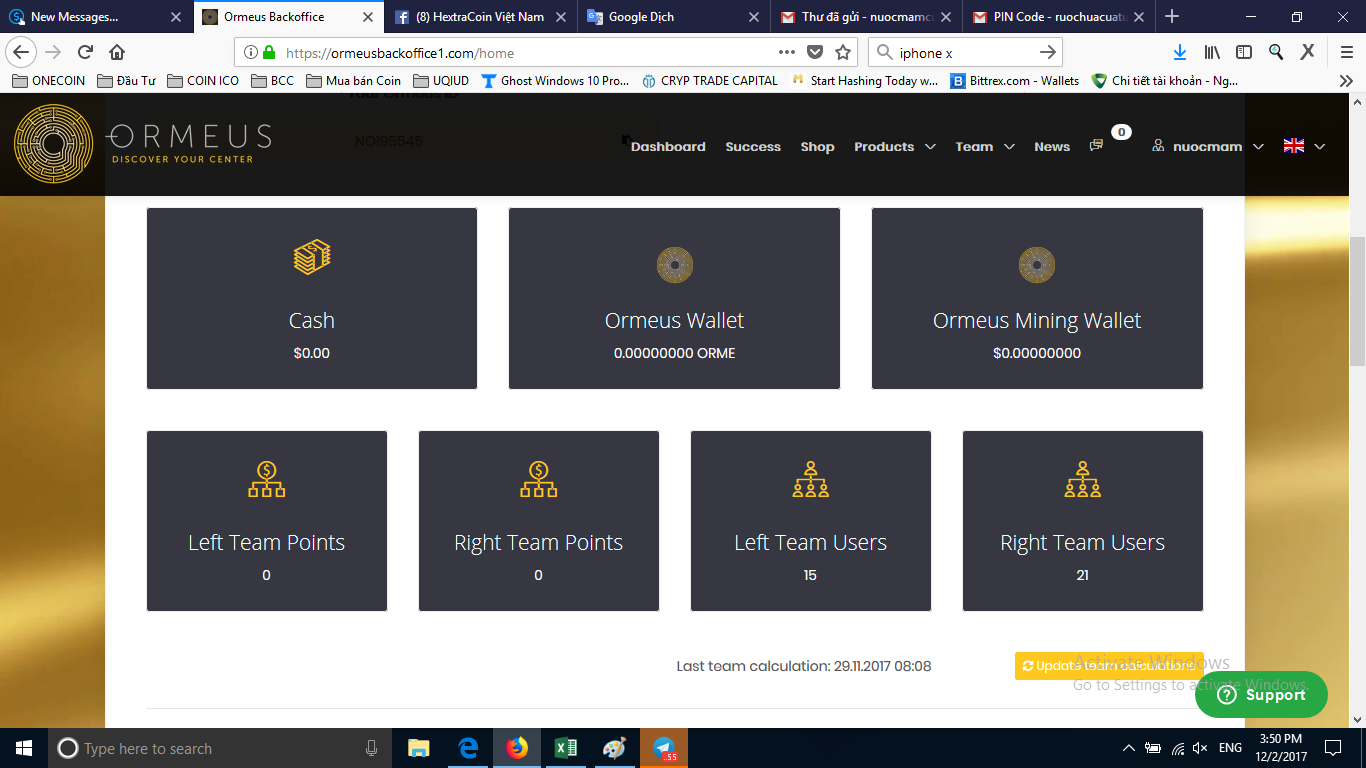Open the Firefox library icon
This screenshot has width=1366, height=768.
pyautogui.click(x=1212, y=52)
